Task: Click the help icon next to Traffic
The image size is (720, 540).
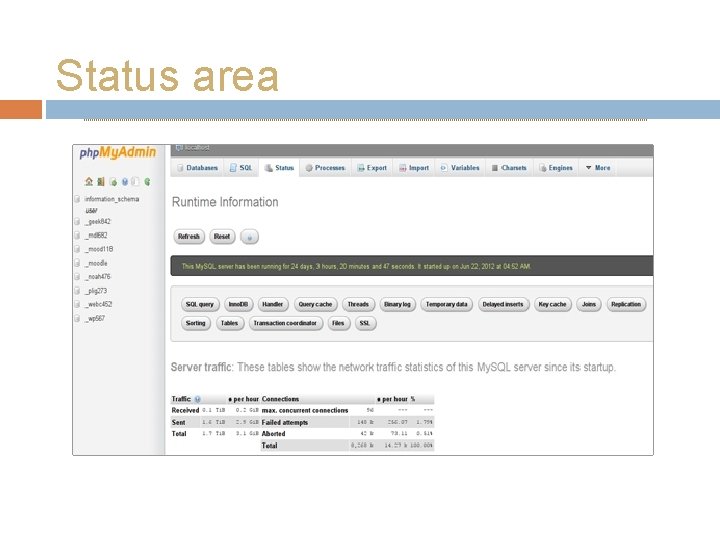Action: tap(197, 399)
